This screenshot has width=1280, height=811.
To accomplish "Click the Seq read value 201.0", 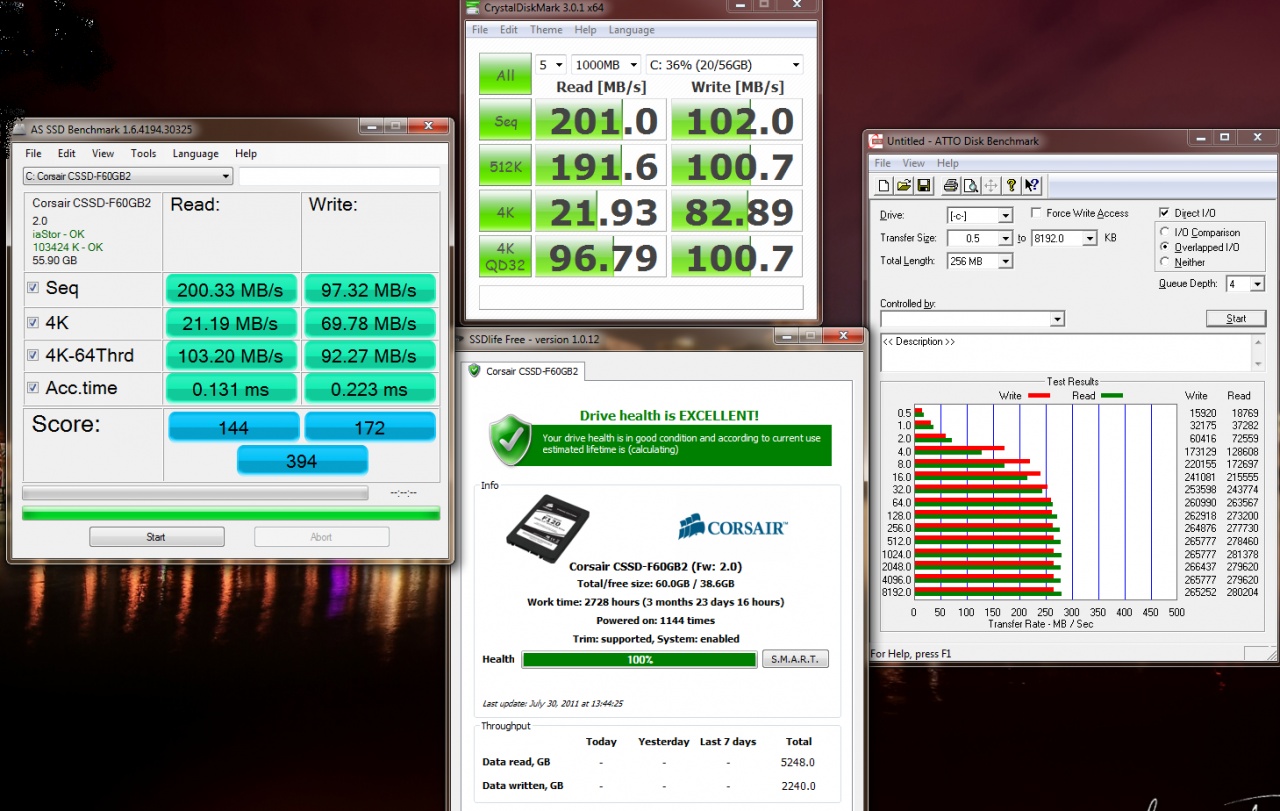I will pyautogui.click(x=600, y=120).
